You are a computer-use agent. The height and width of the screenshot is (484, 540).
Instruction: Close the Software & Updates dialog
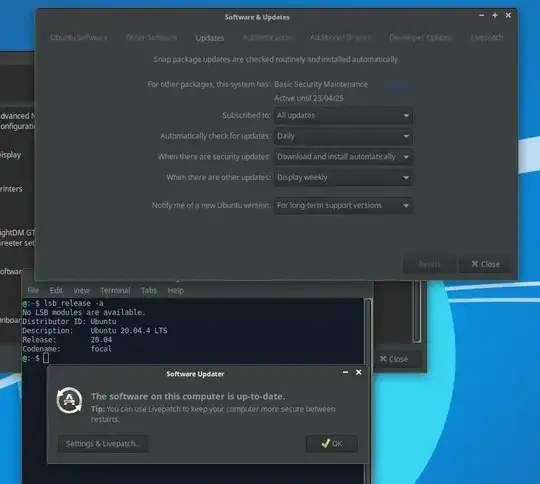[485, 264]
